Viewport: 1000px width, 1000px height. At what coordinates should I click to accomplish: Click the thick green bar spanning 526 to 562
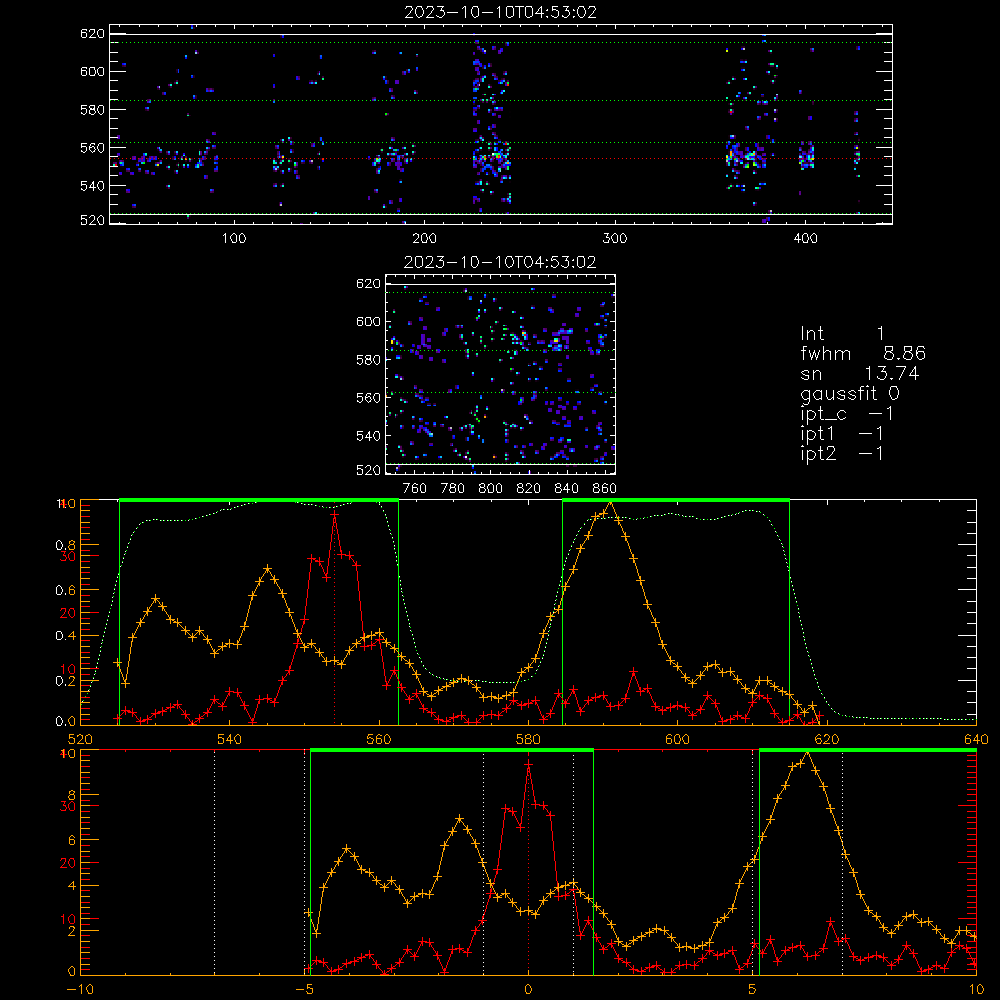[x=259, y=500]
